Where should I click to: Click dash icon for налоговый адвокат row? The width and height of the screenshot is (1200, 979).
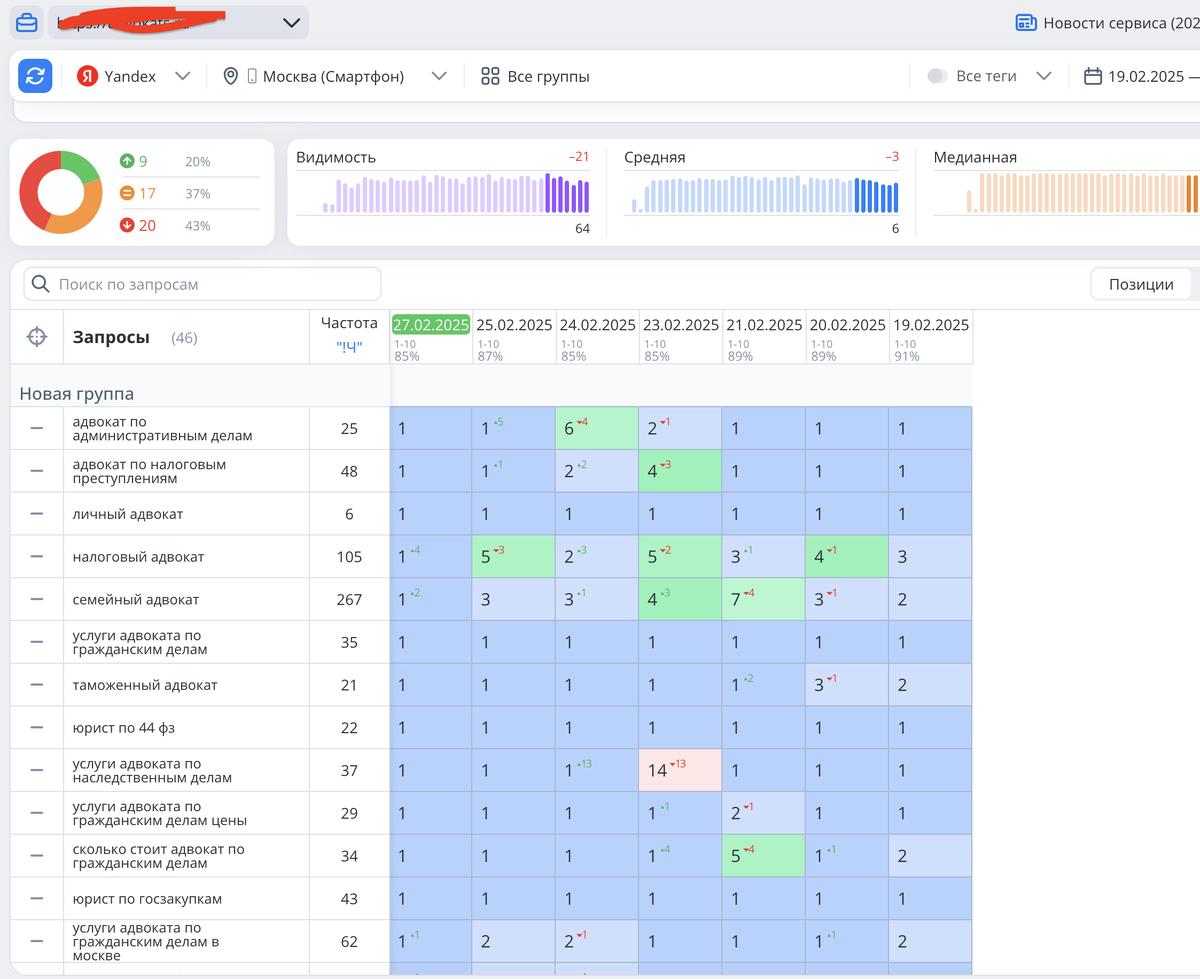(37, 556)
